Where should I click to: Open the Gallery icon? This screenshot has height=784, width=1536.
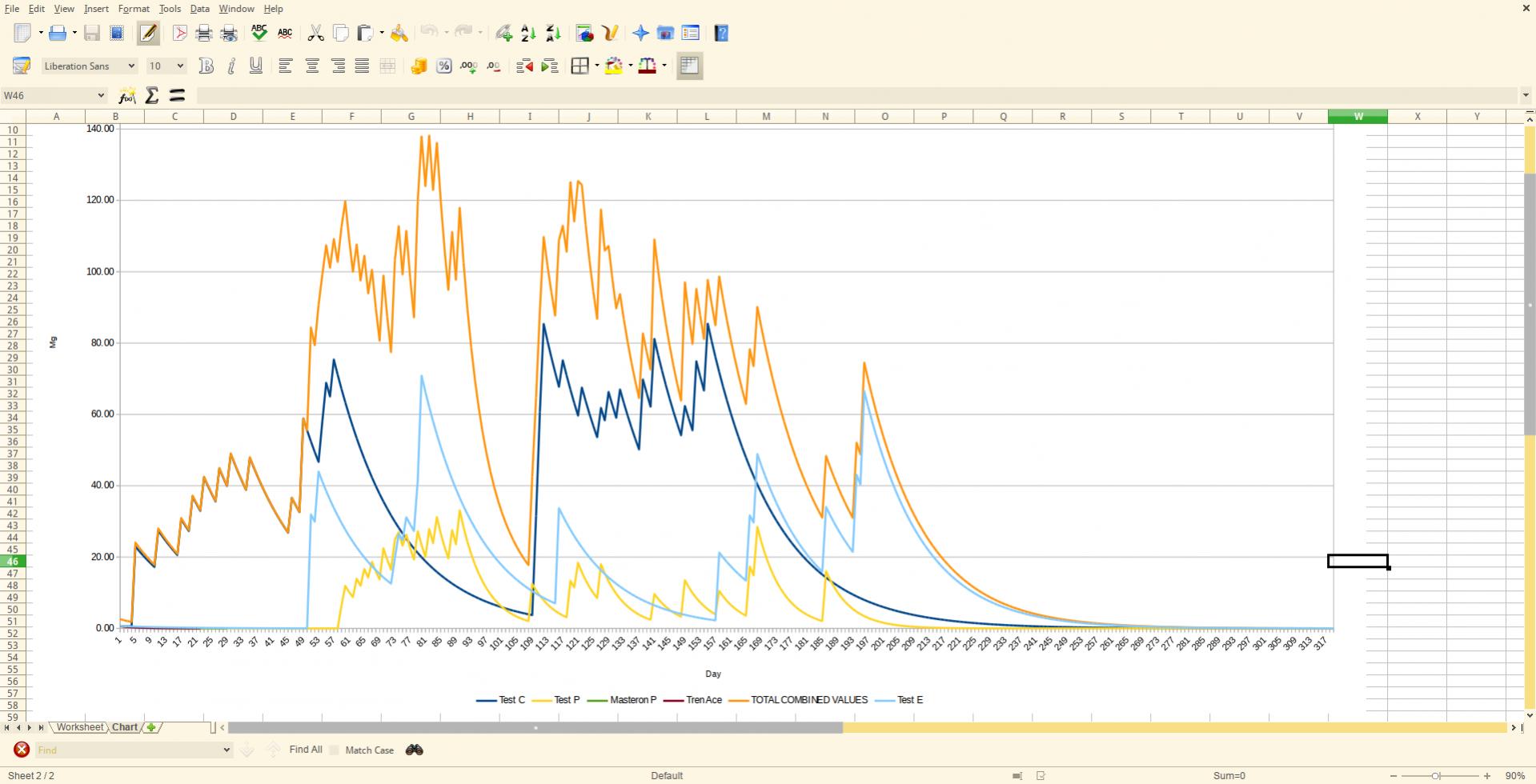click(x=665, y=33)
